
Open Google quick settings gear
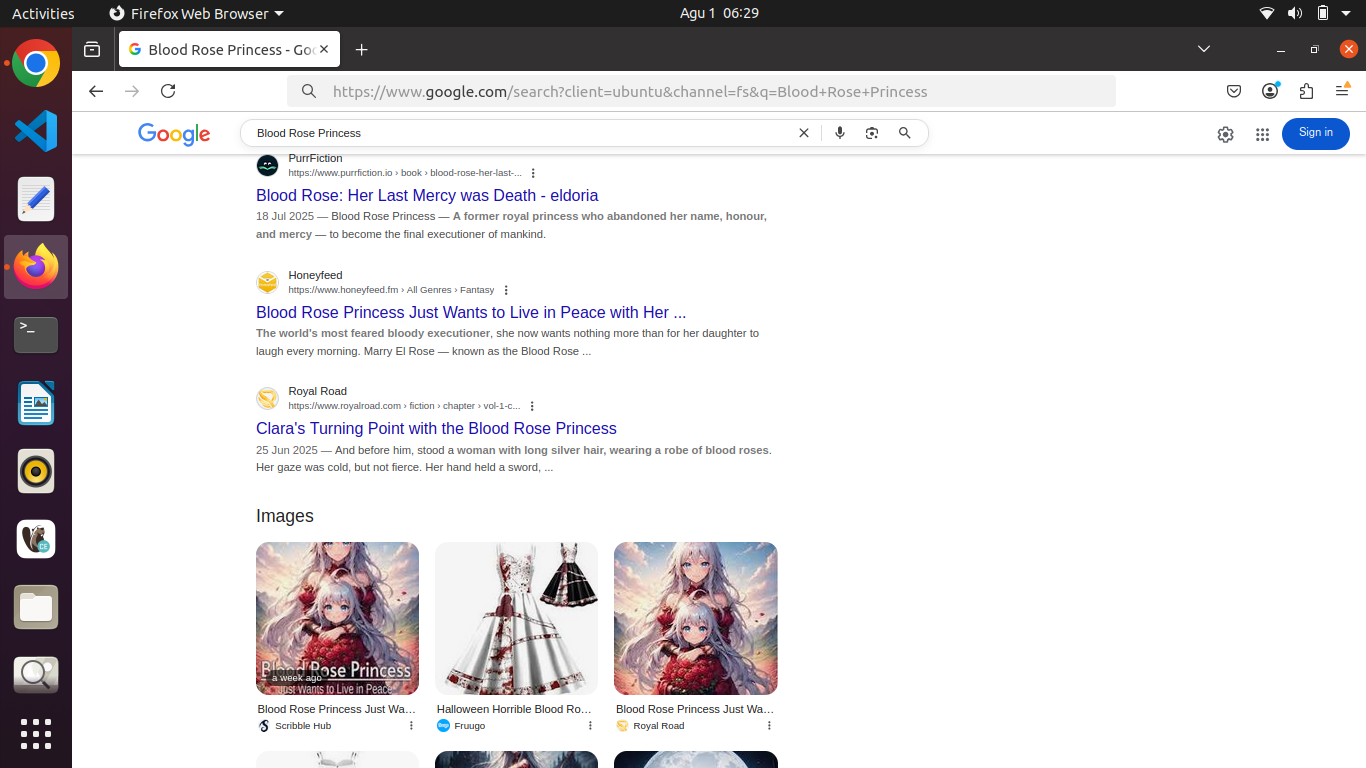[x=1225, y=134]
